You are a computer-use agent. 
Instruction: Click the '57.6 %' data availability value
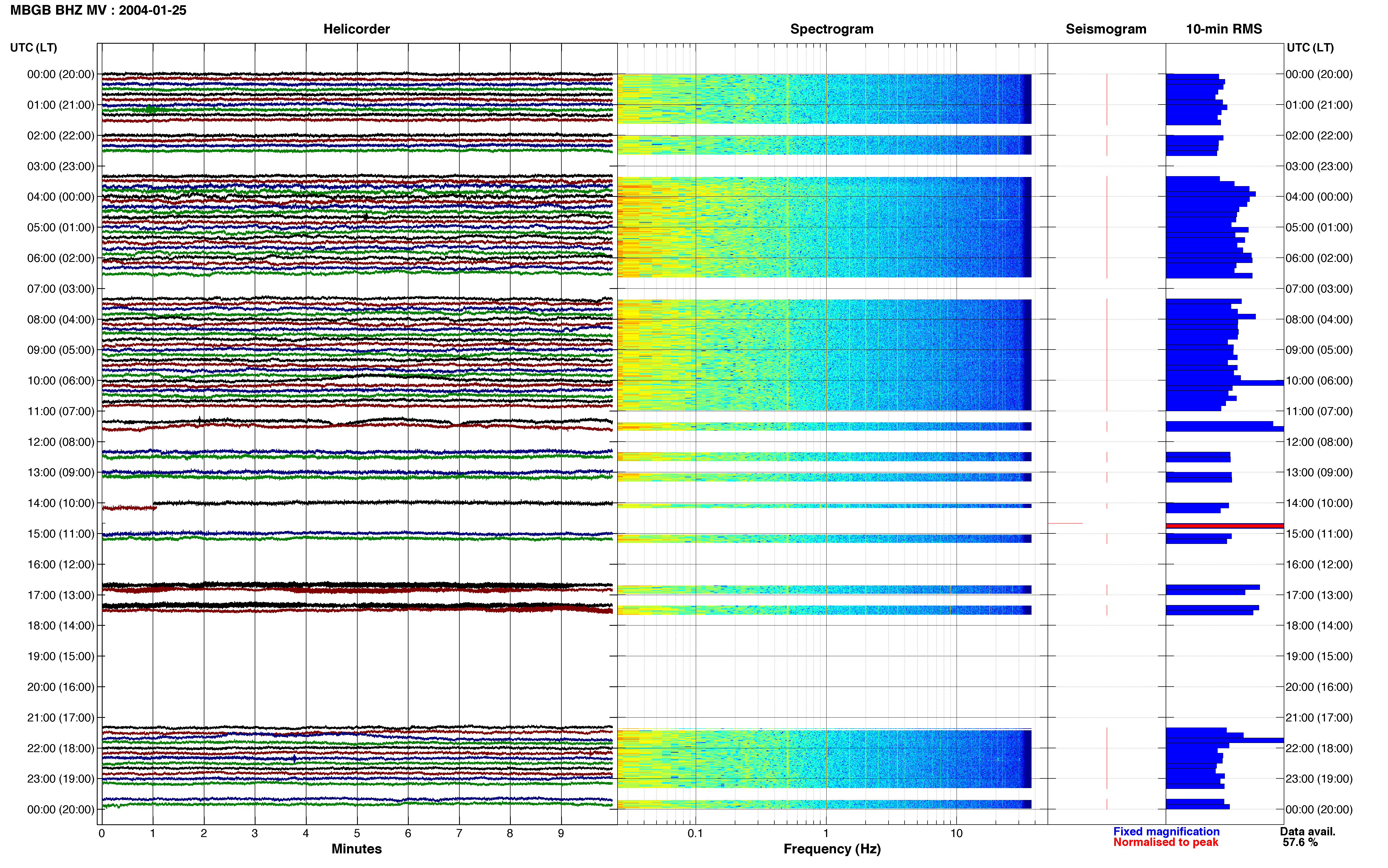(x=1300, y=842)
